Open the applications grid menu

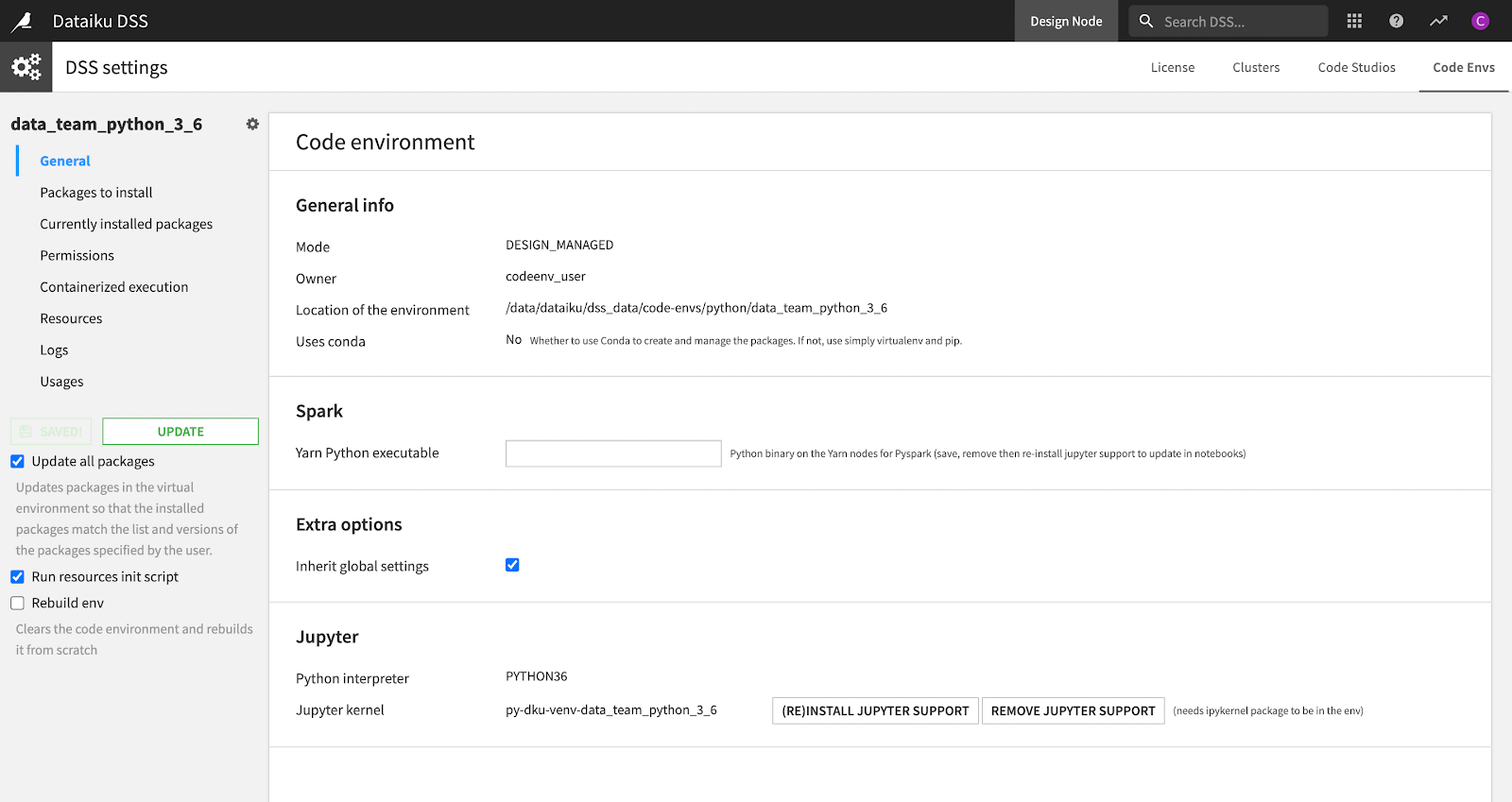(x=1354, y=21)
